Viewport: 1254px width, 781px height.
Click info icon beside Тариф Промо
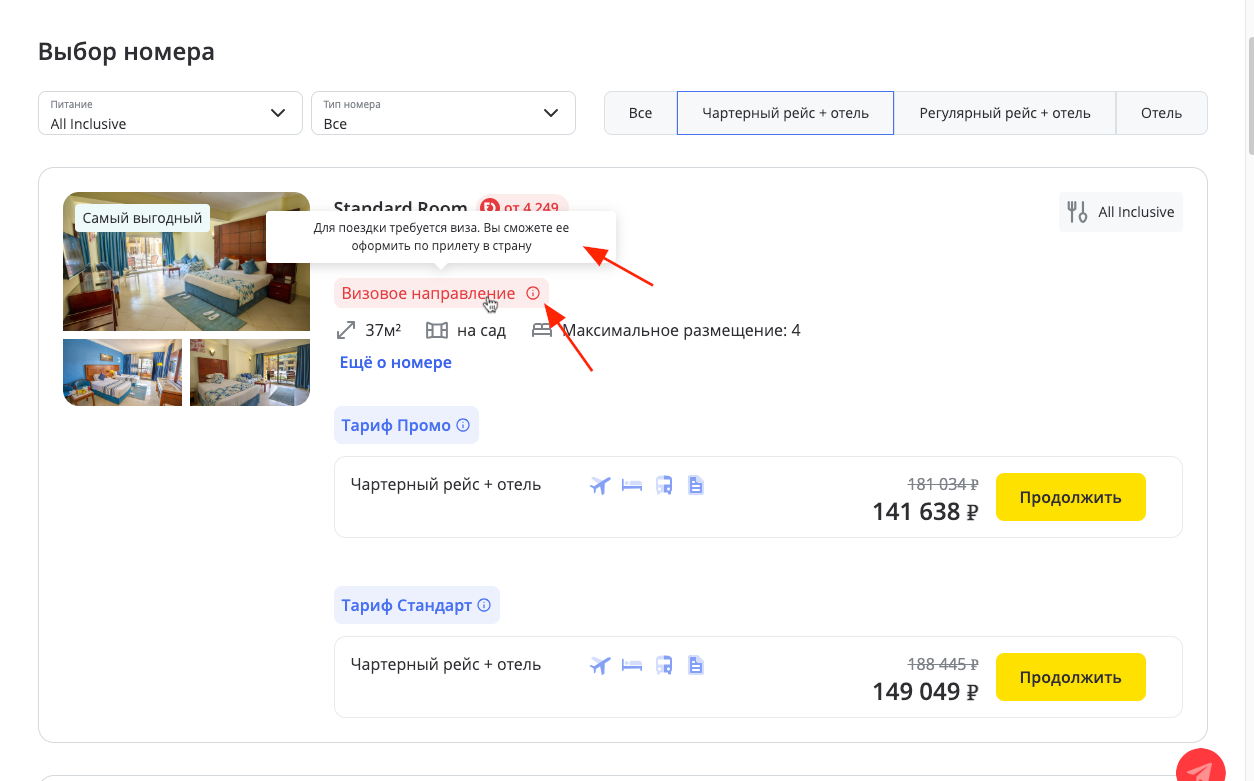coord(463,425)
